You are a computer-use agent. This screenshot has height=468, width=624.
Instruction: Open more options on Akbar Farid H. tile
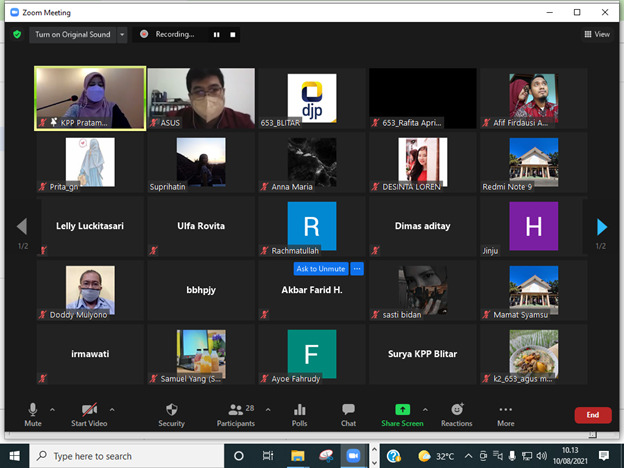click(357, 269)
